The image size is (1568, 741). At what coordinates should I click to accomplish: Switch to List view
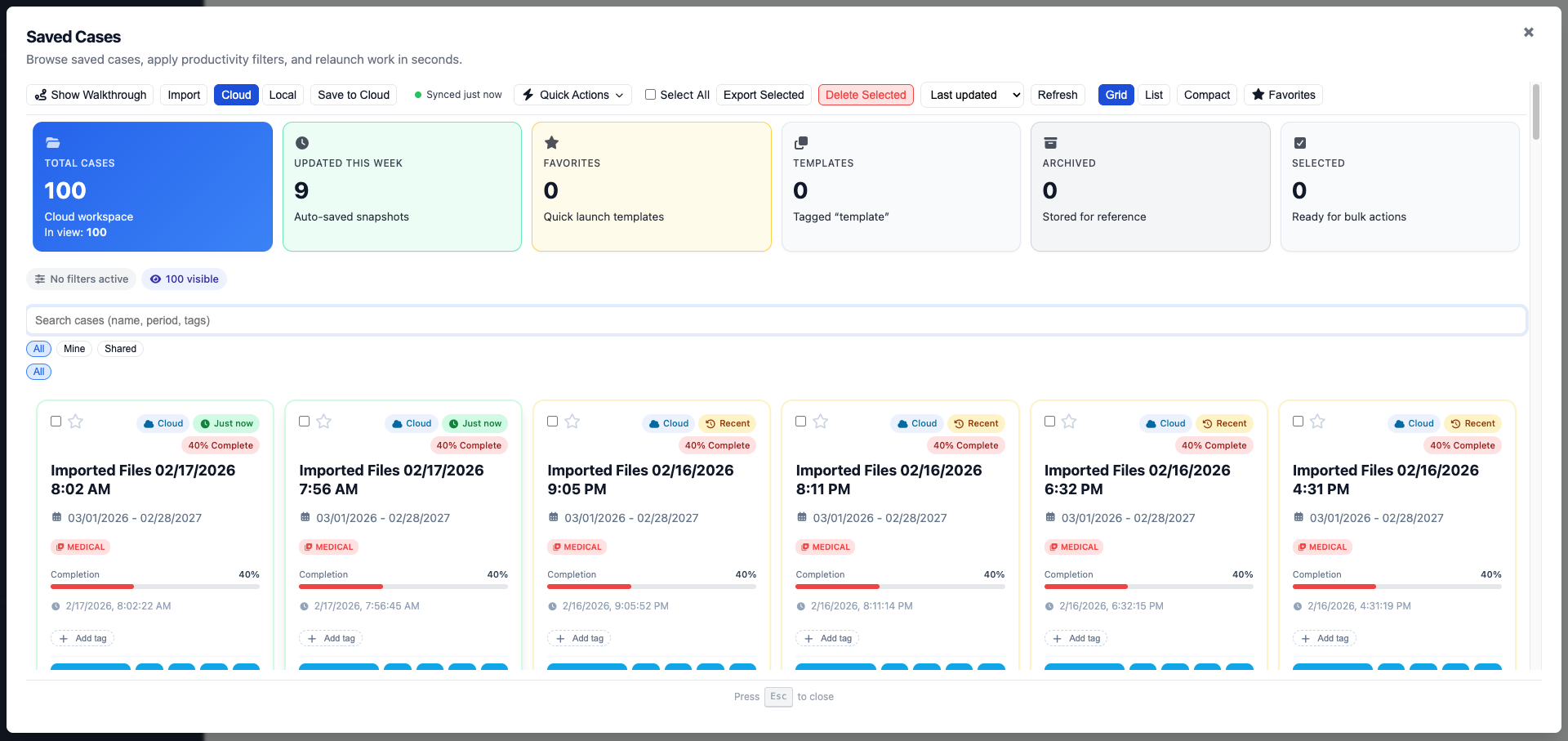[1153, 95]
